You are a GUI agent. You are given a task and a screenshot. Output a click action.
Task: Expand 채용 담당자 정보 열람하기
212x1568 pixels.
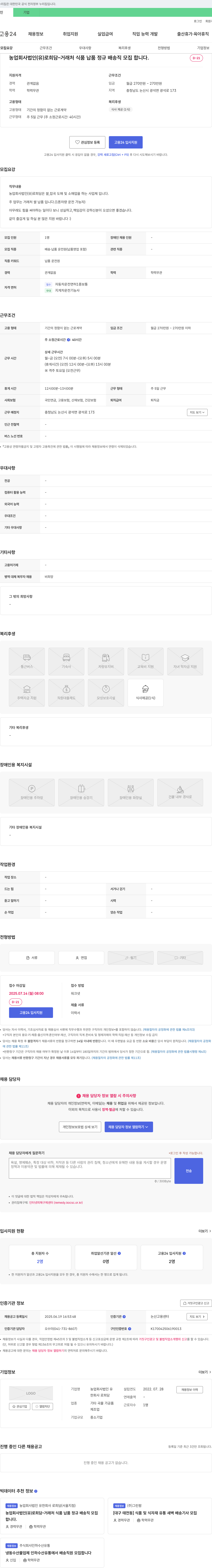[129, 1127]
